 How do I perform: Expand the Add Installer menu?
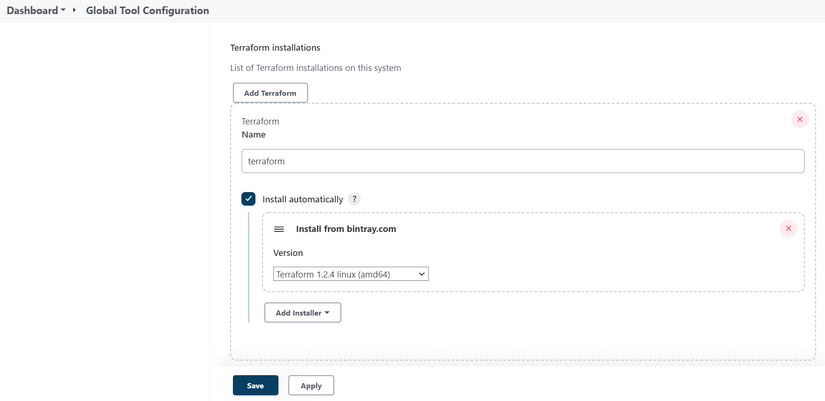[302, 313]
